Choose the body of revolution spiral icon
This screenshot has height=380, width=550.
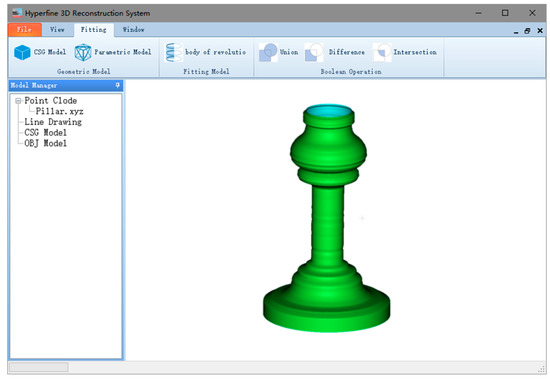(174, 53)
